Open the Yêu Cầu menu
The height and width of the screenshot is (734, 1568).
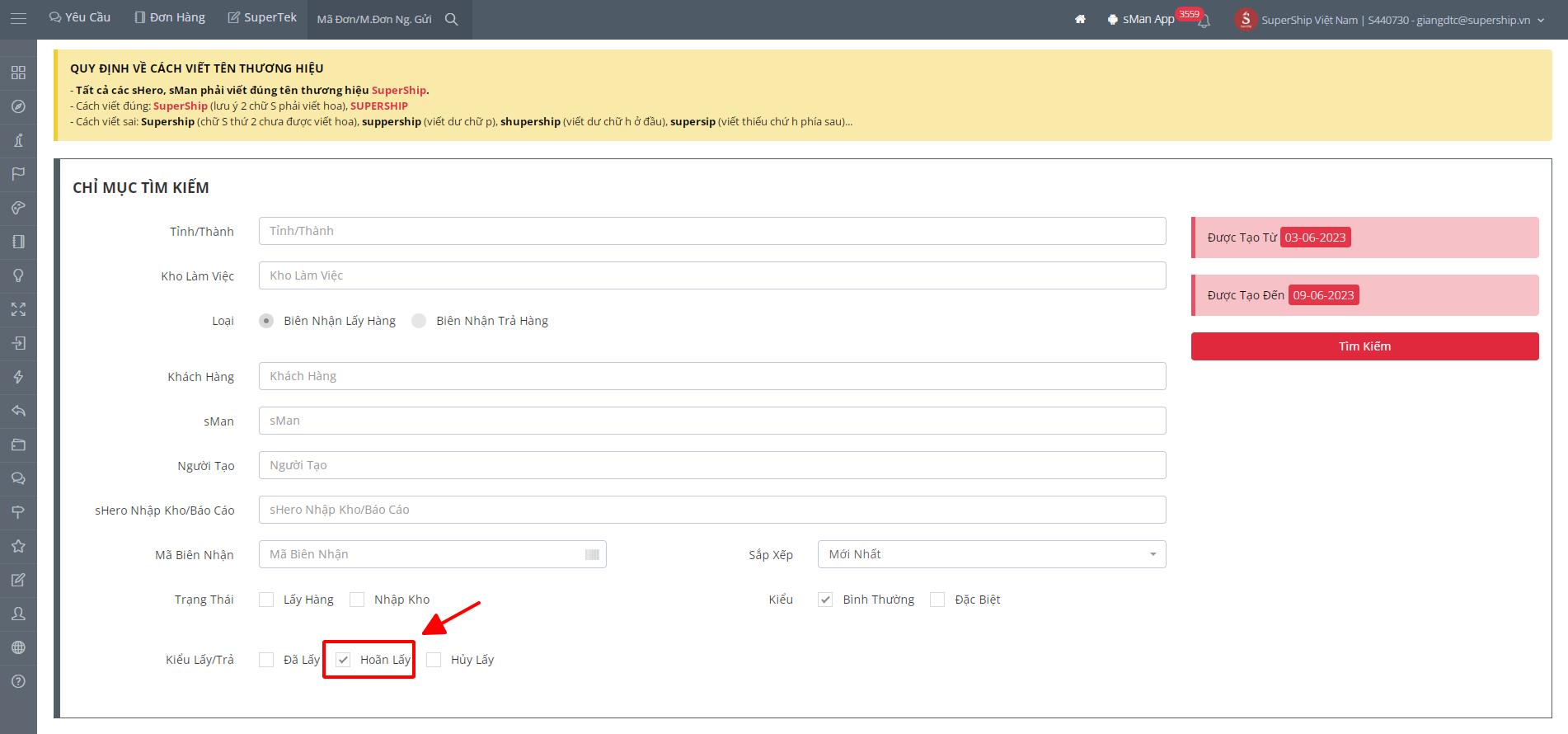(79, 17)
